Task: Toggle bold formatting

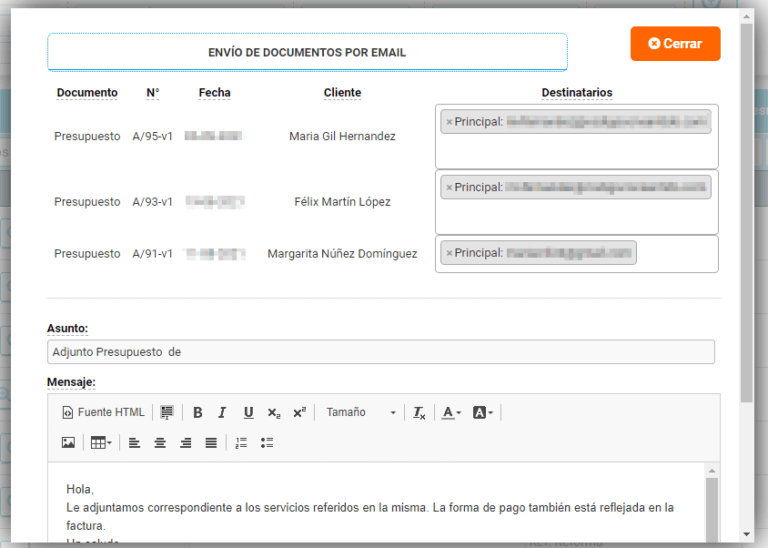Action: coord(197,412)
